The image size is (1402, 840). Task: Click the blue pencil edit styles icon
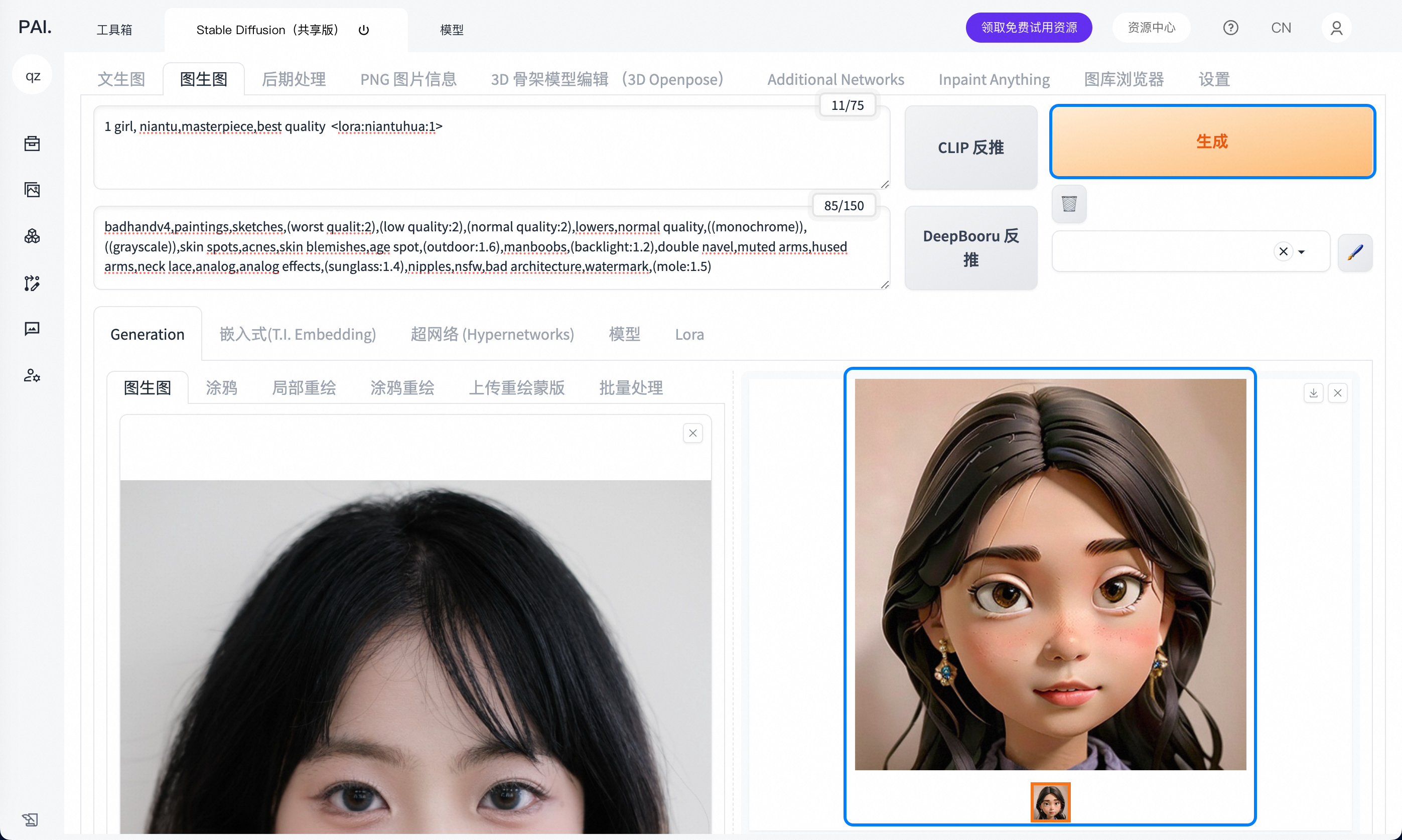1354,252
